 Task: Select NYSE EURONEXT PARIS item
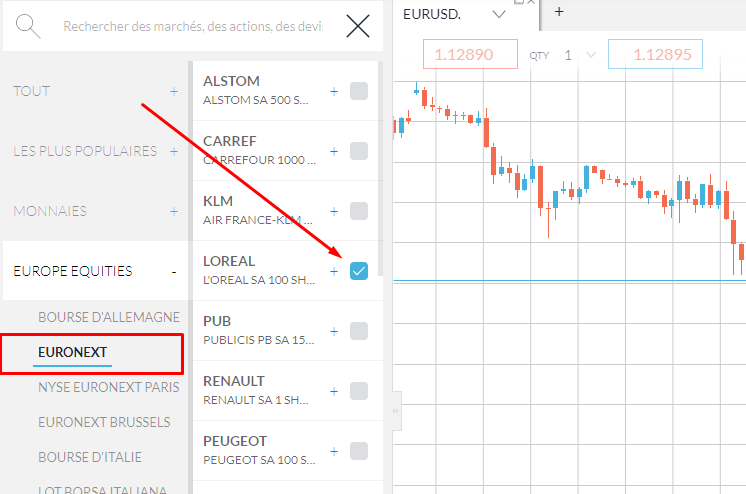(109, 387)
